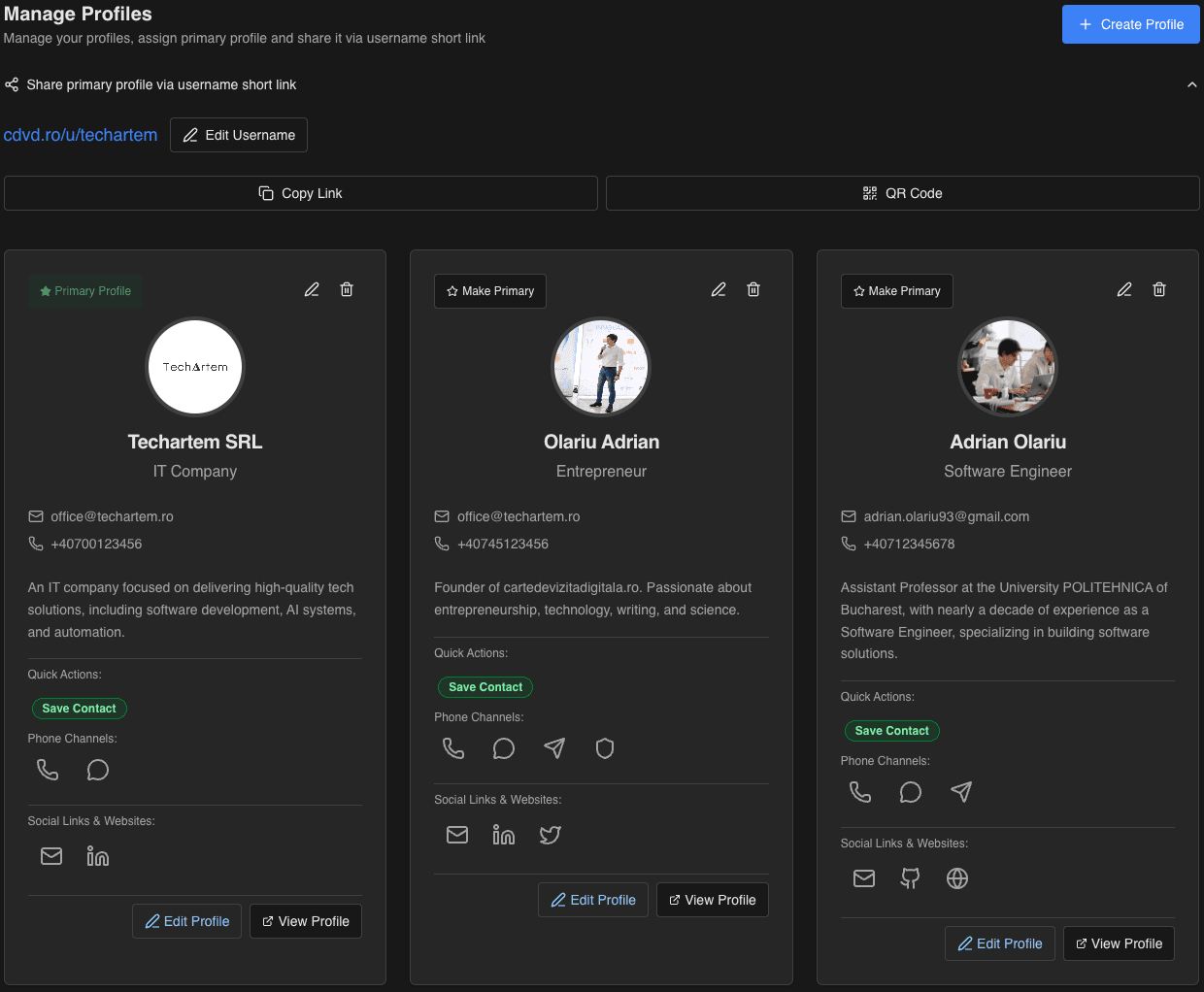
Task: Save Contact for Techartem SRL
Action: click(80, 709)
